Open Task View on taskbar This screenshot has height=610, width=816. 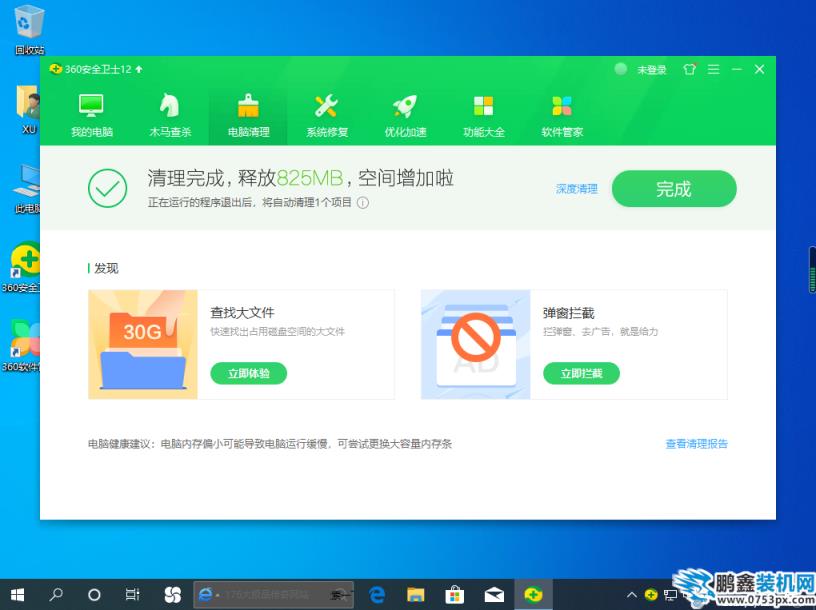[133, 594]
